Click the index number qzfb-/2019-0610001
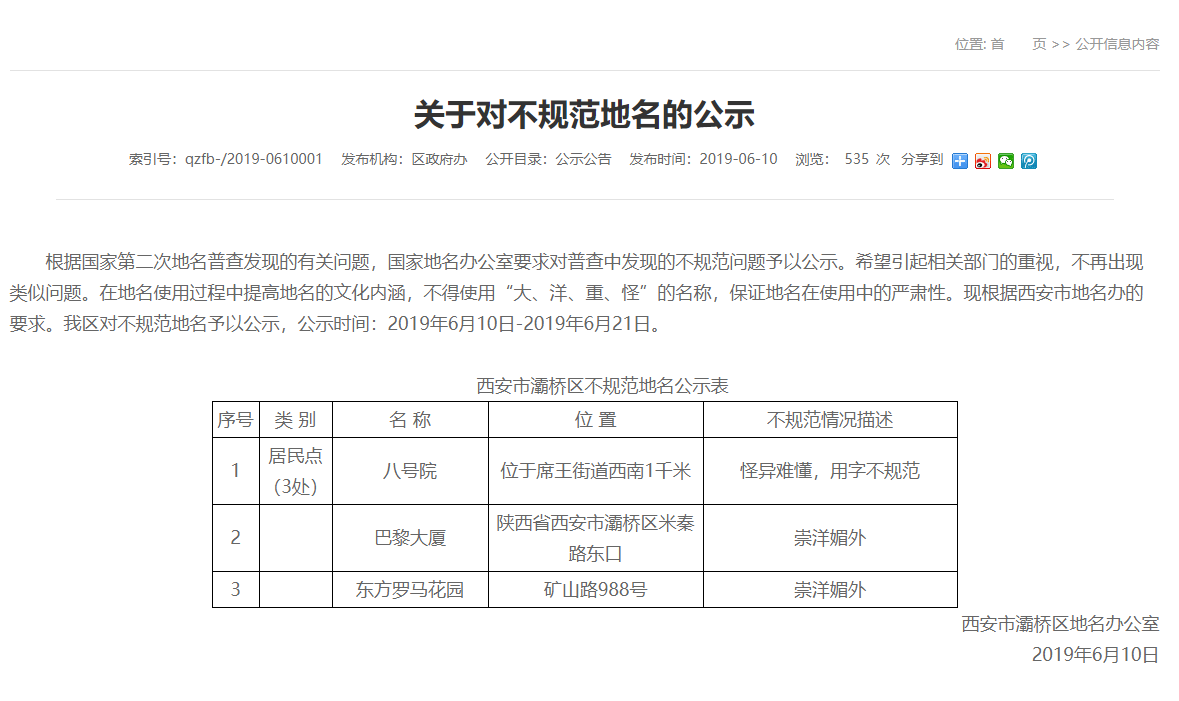Screen dimensions: 1179x701 coord(253,159)
